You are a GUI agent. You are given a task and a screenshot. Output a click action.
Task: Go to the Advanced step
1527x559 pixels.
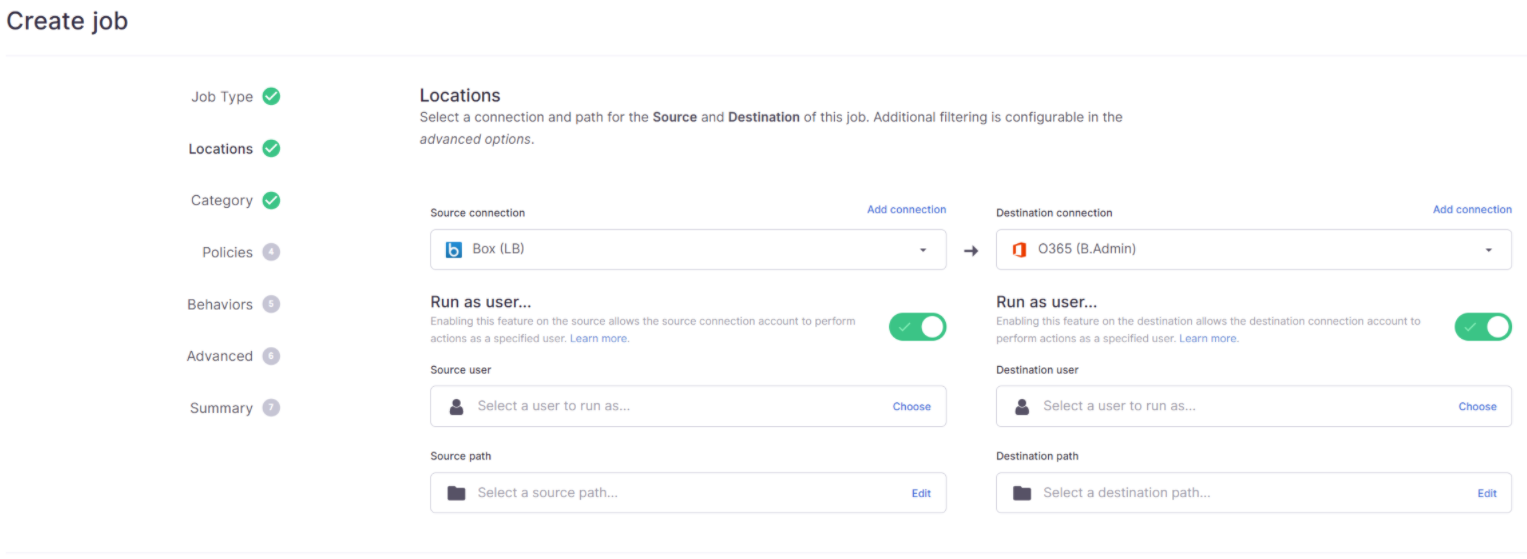(220, 357)
